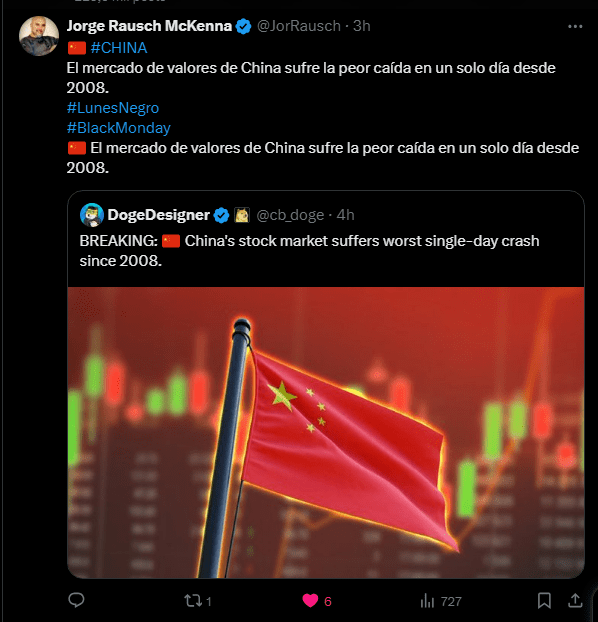Repost this tweet with the retweet icon
The width and height of the screenshot is (598, 622).
tap(193, 601)
